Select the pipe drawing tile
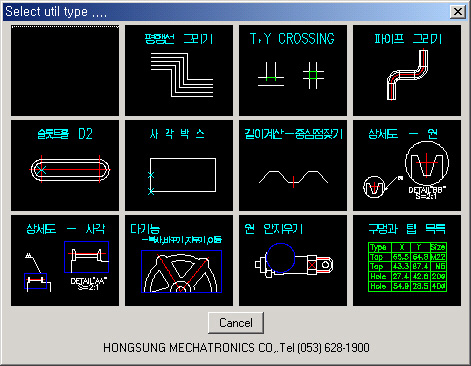 pos(407,70)
